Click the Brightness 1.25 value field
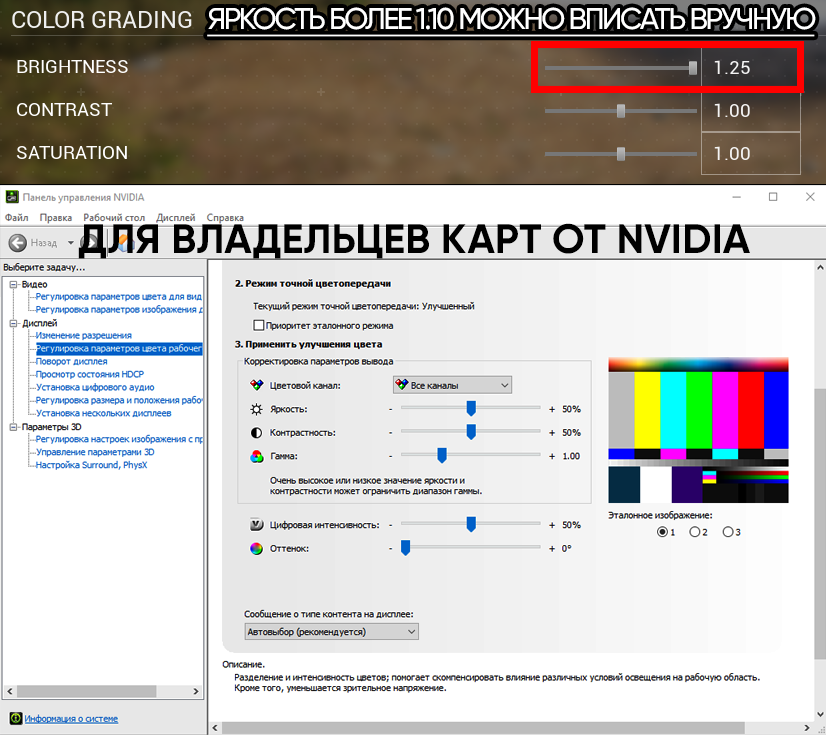Image resolution: width=826 pixels, height=735 pixels. point(750,67)
